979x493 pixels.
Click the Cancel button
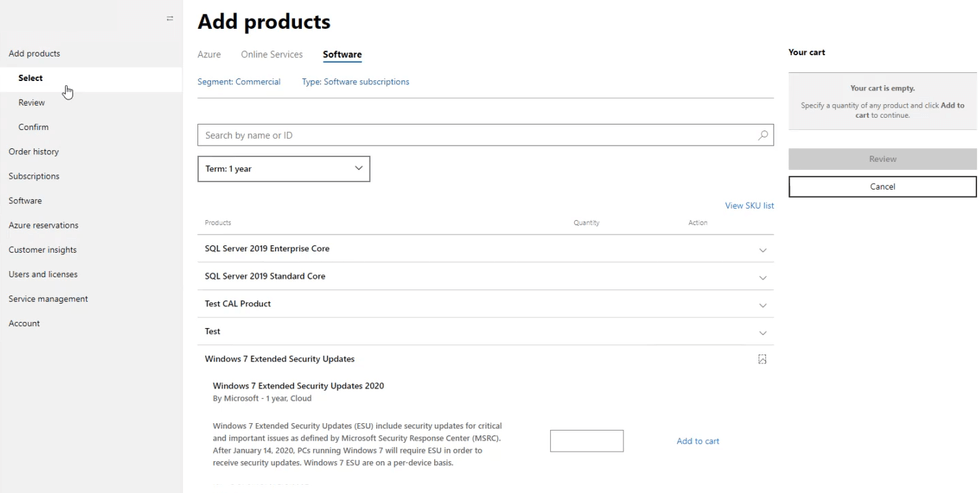coord(882,186)
